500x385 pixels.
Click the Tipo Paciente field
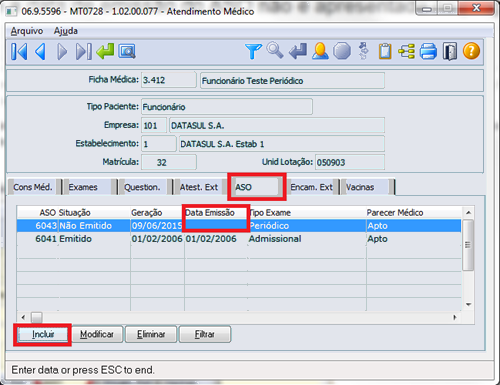coord(227,107)
